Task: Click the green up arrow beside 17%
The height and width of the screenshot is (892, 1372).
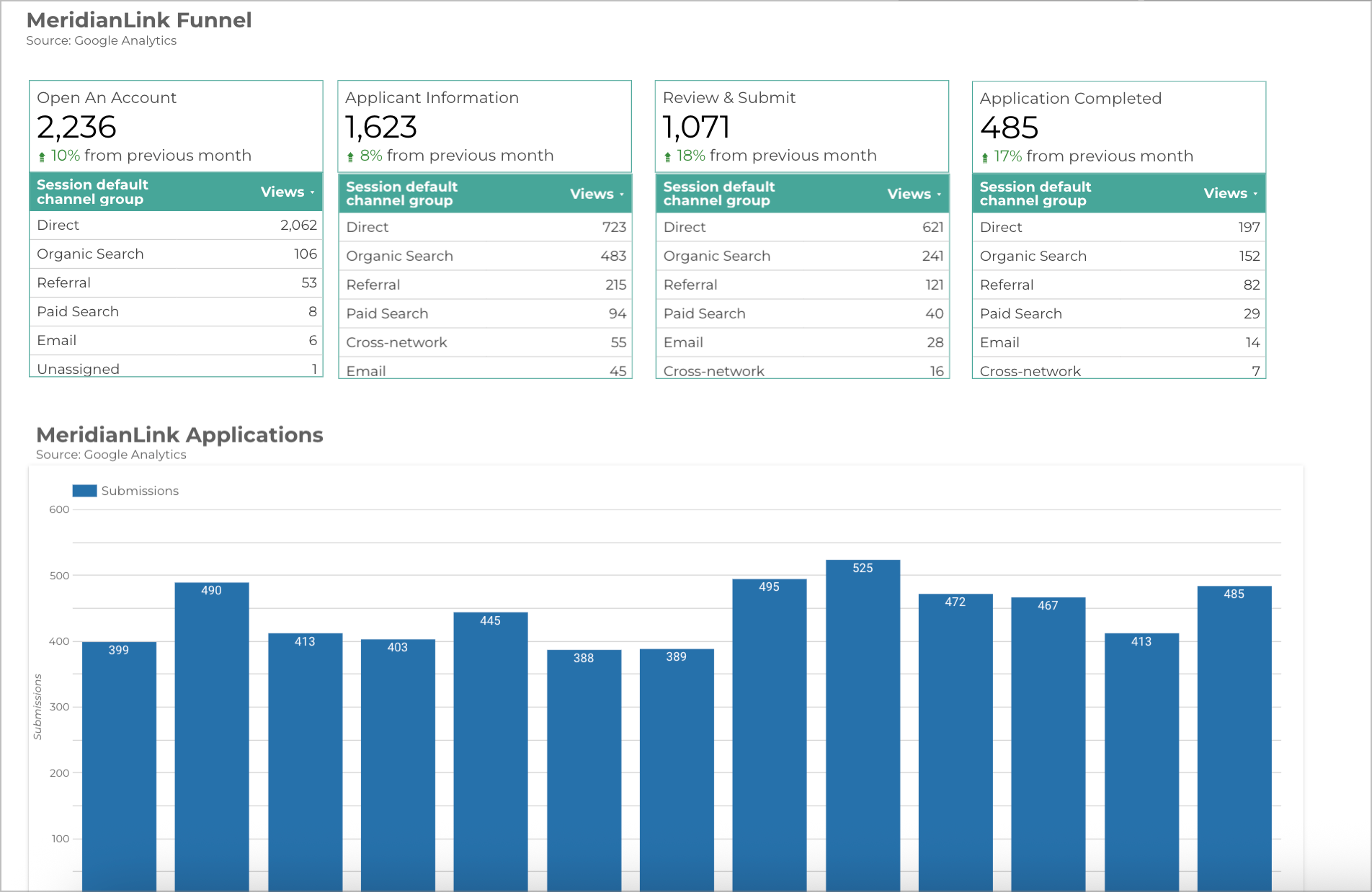Action: 984,157
